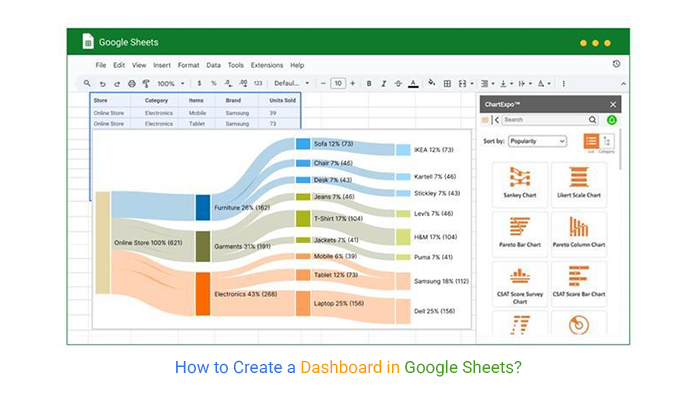Switch to List view toggle

[x=591, y=141]
